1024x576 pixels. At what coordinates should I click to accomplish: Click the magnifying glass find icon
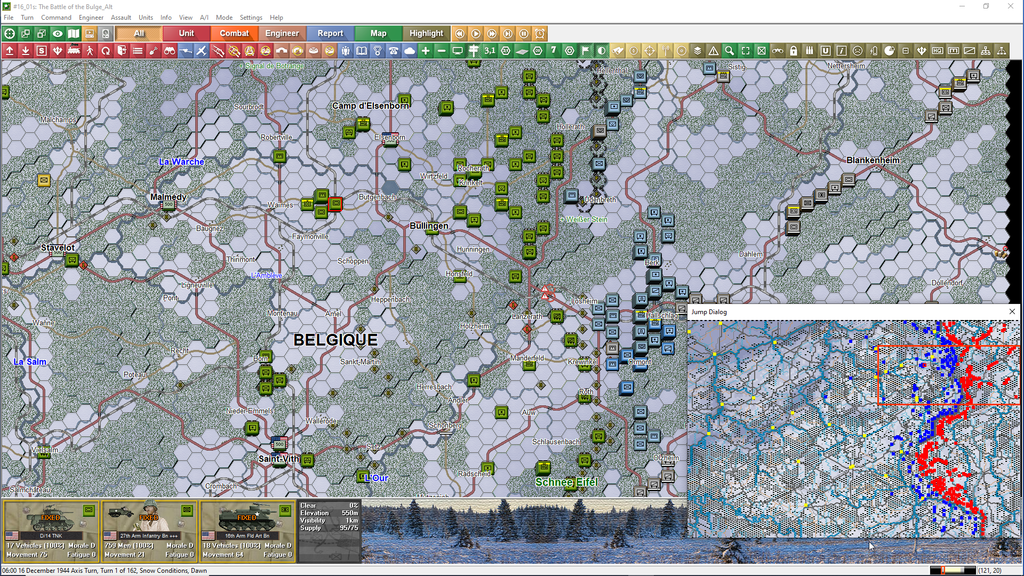point(729,50)
